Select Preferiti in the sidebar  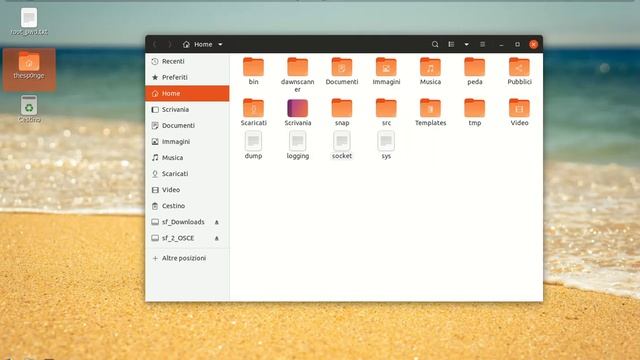click(x=187, y=77)
